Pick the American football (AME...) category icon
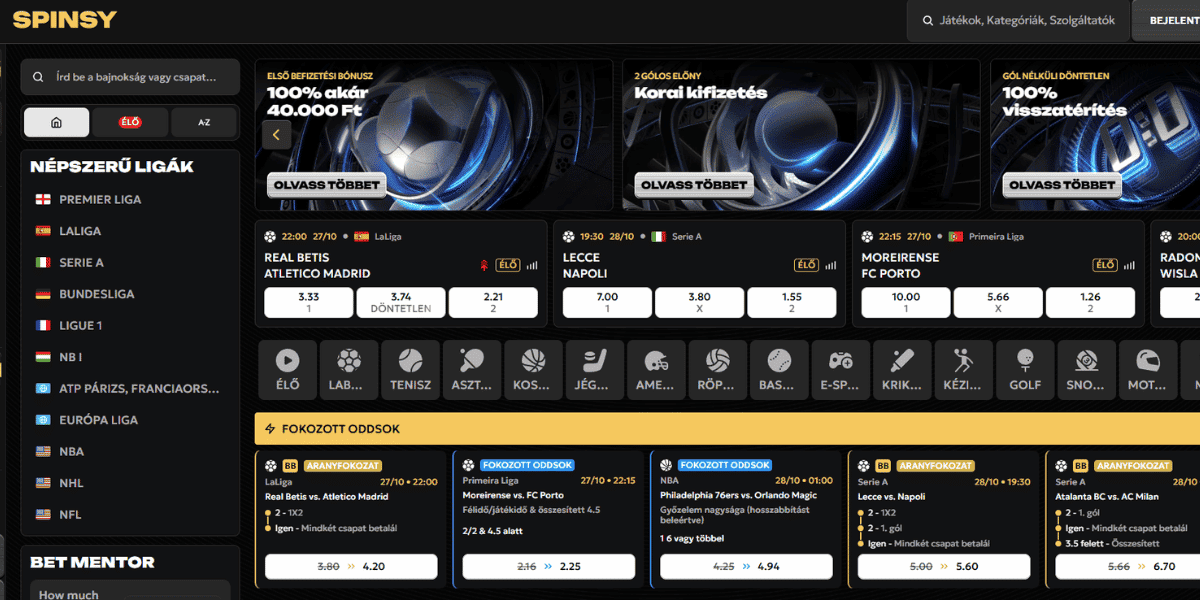 pyautogui.click(x=656, y=370)
